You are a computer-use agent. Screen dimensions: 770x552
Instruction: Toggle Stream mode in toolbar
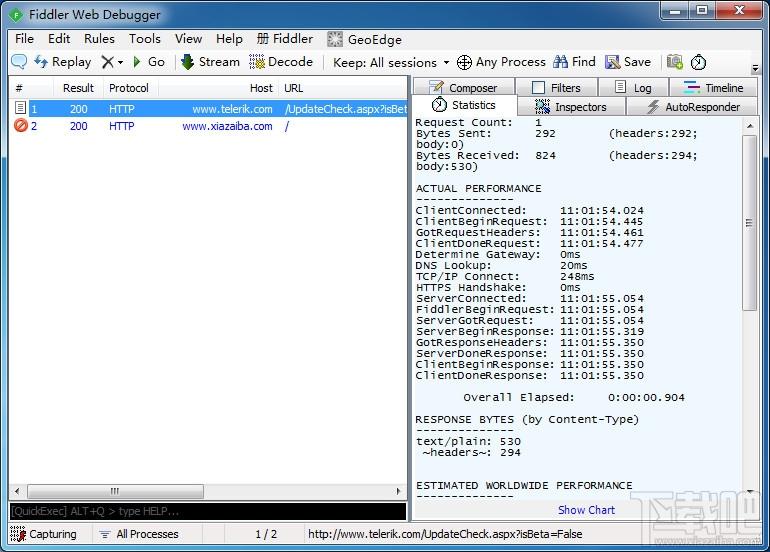pos(210,62)
